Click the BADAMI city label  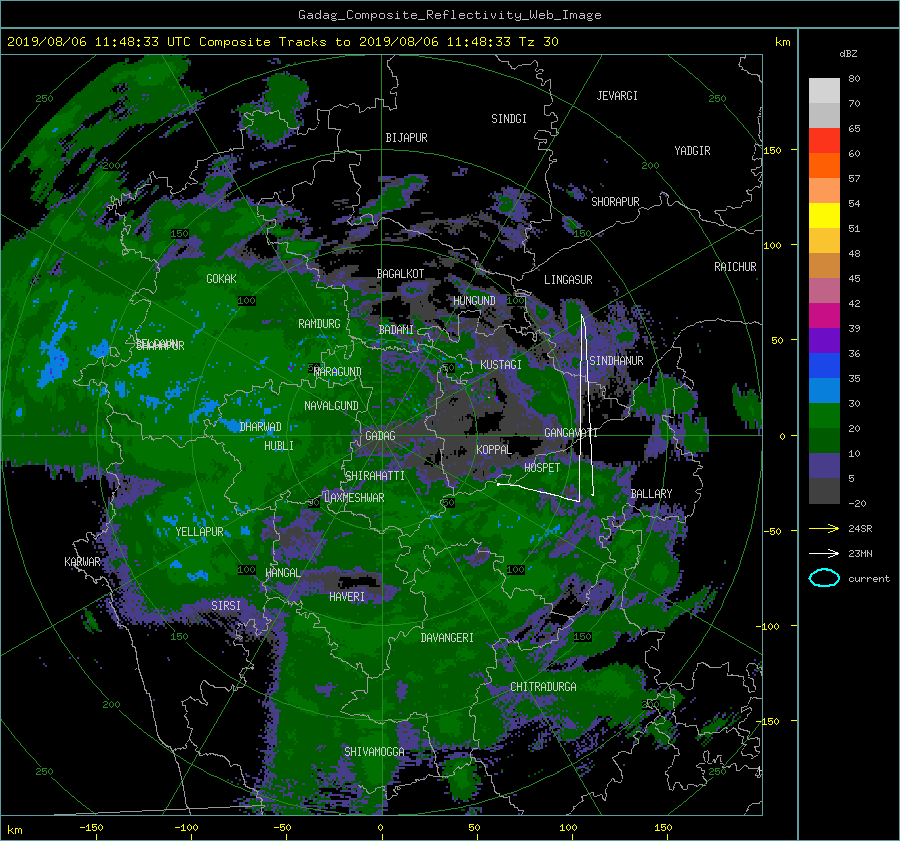[x=396, y=330]
